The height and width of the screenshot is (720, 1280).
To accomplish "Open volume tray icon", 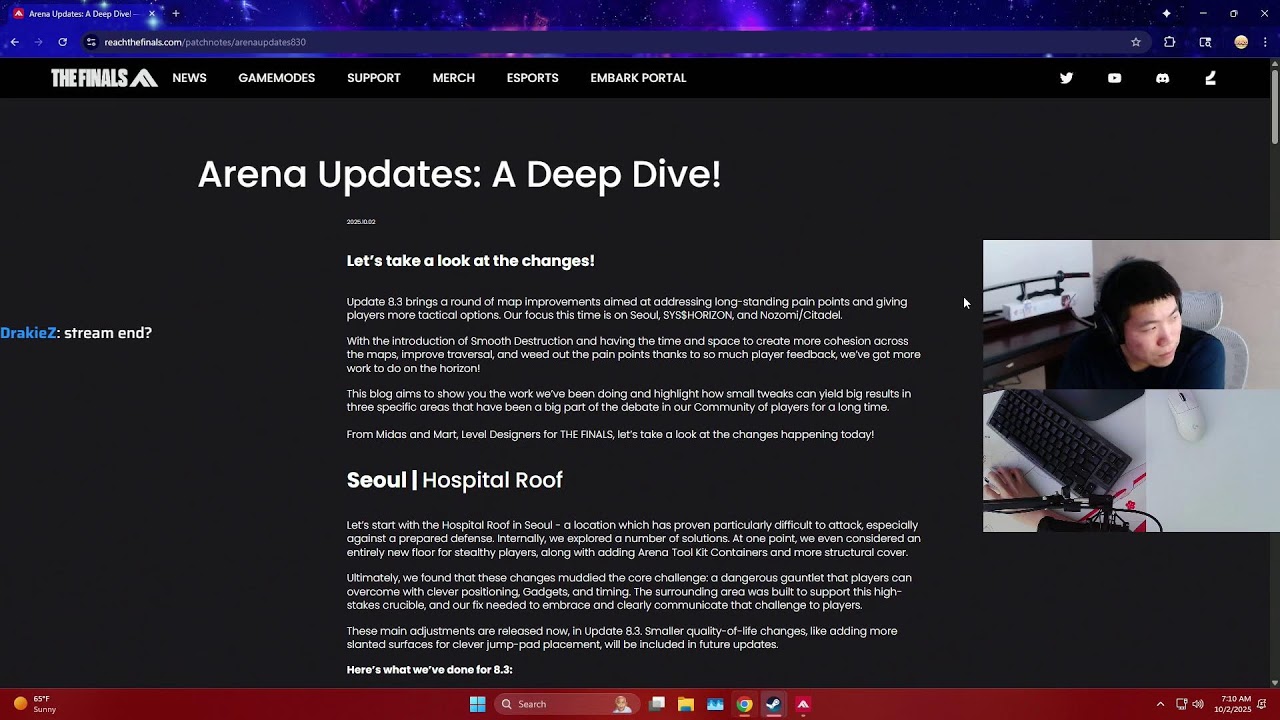I will tap(1198, 704).
